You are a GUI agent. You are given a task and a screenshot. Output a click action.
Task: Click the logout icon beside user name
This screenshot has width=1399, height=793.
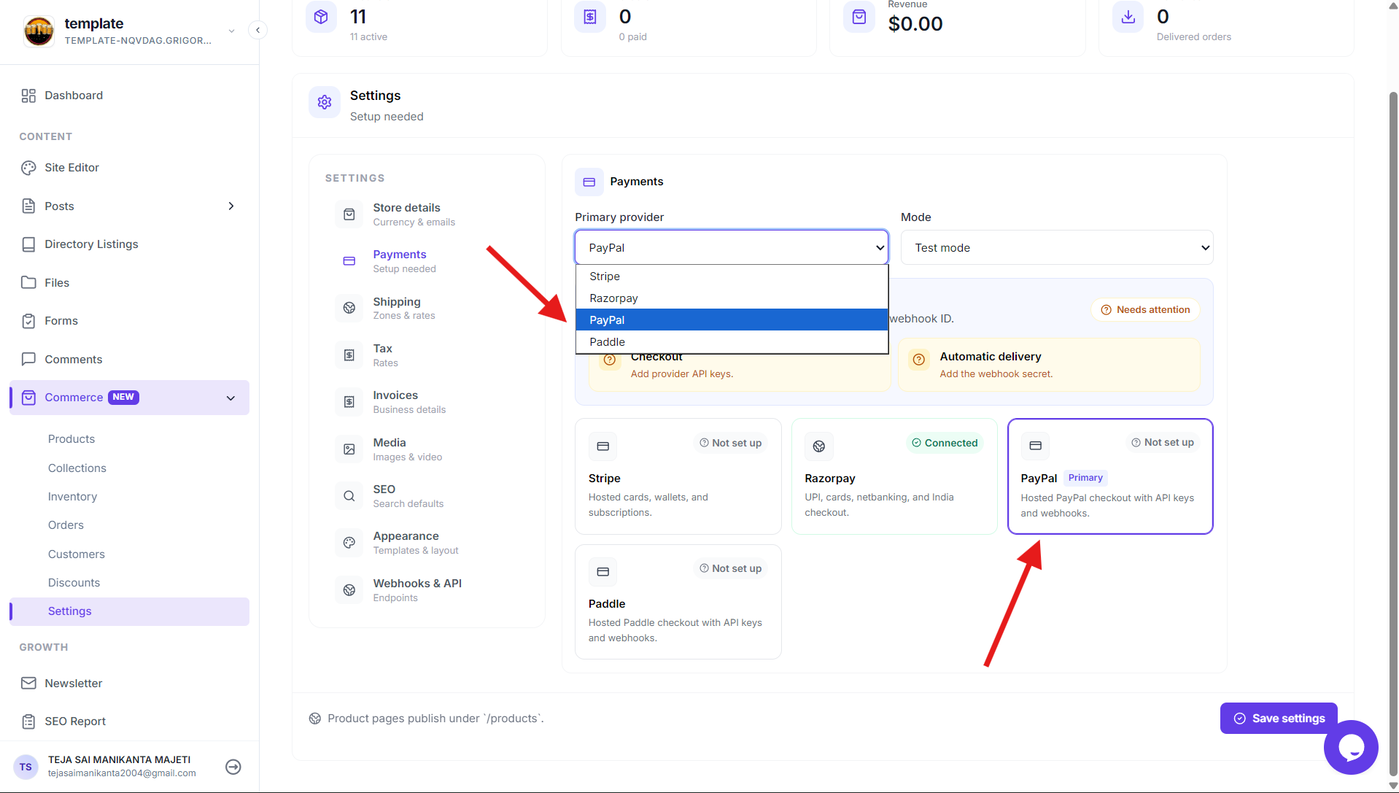pyautogui.click(x=233, y=767)
